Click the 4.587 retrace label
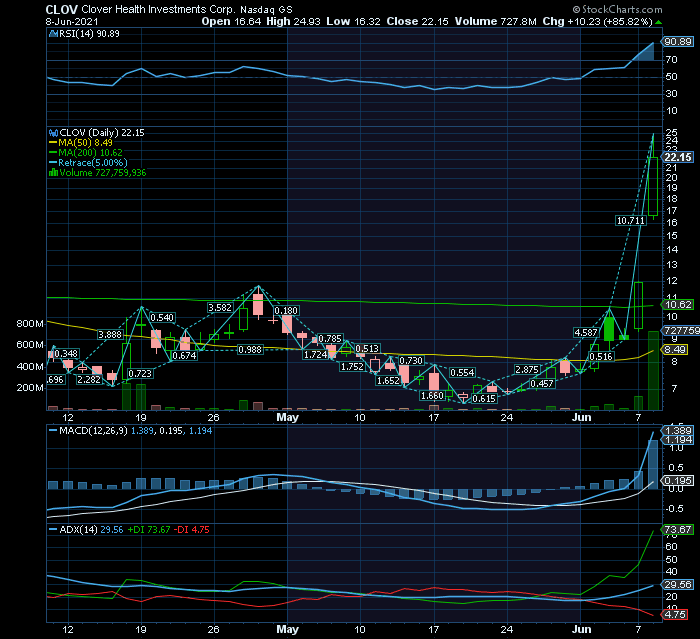The height and width of the screenshot is (639, 700). pos(585,333)
